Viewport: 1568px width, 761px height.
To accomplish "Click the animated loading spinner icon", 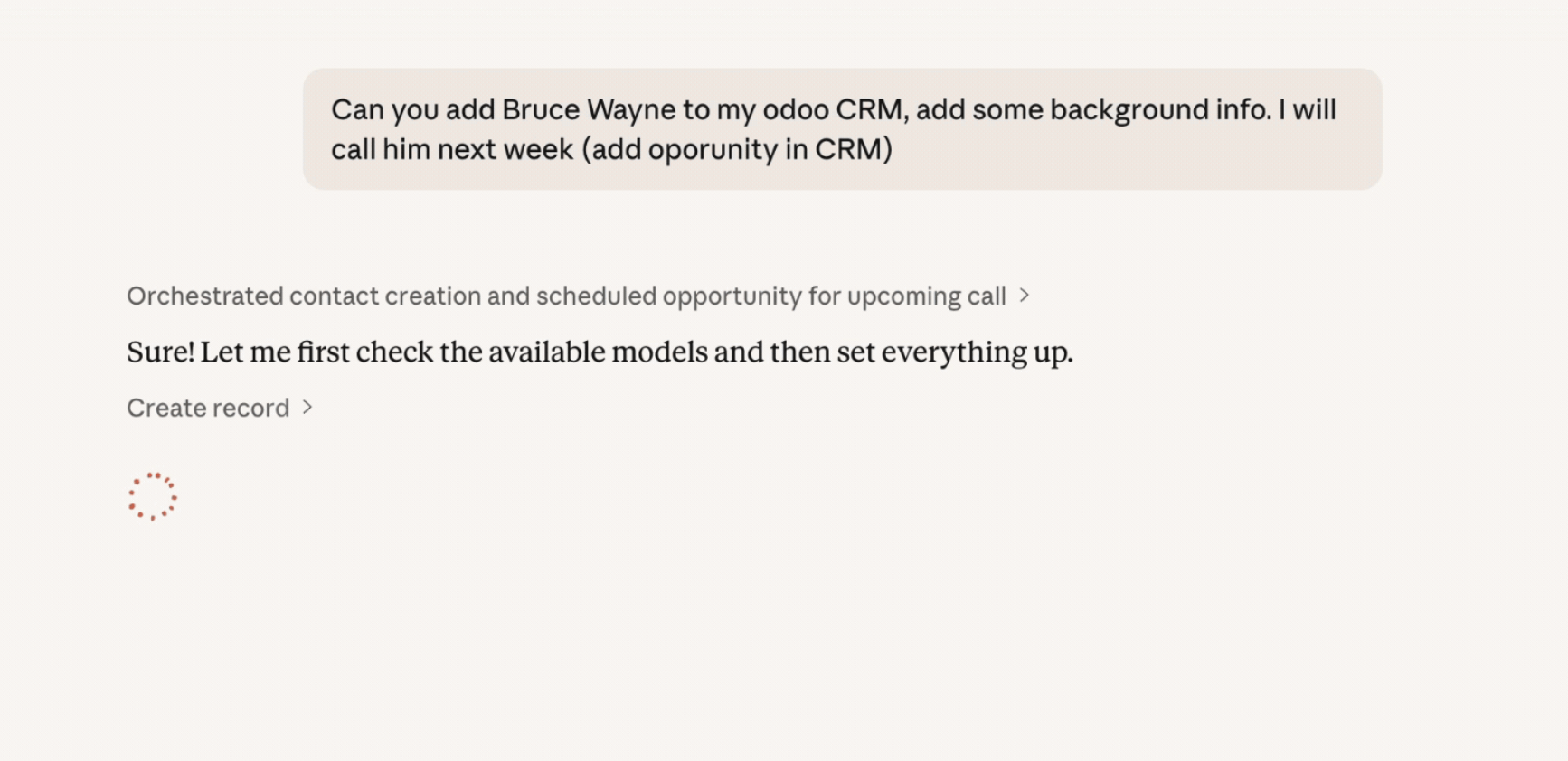I will (x=152, y=496).
